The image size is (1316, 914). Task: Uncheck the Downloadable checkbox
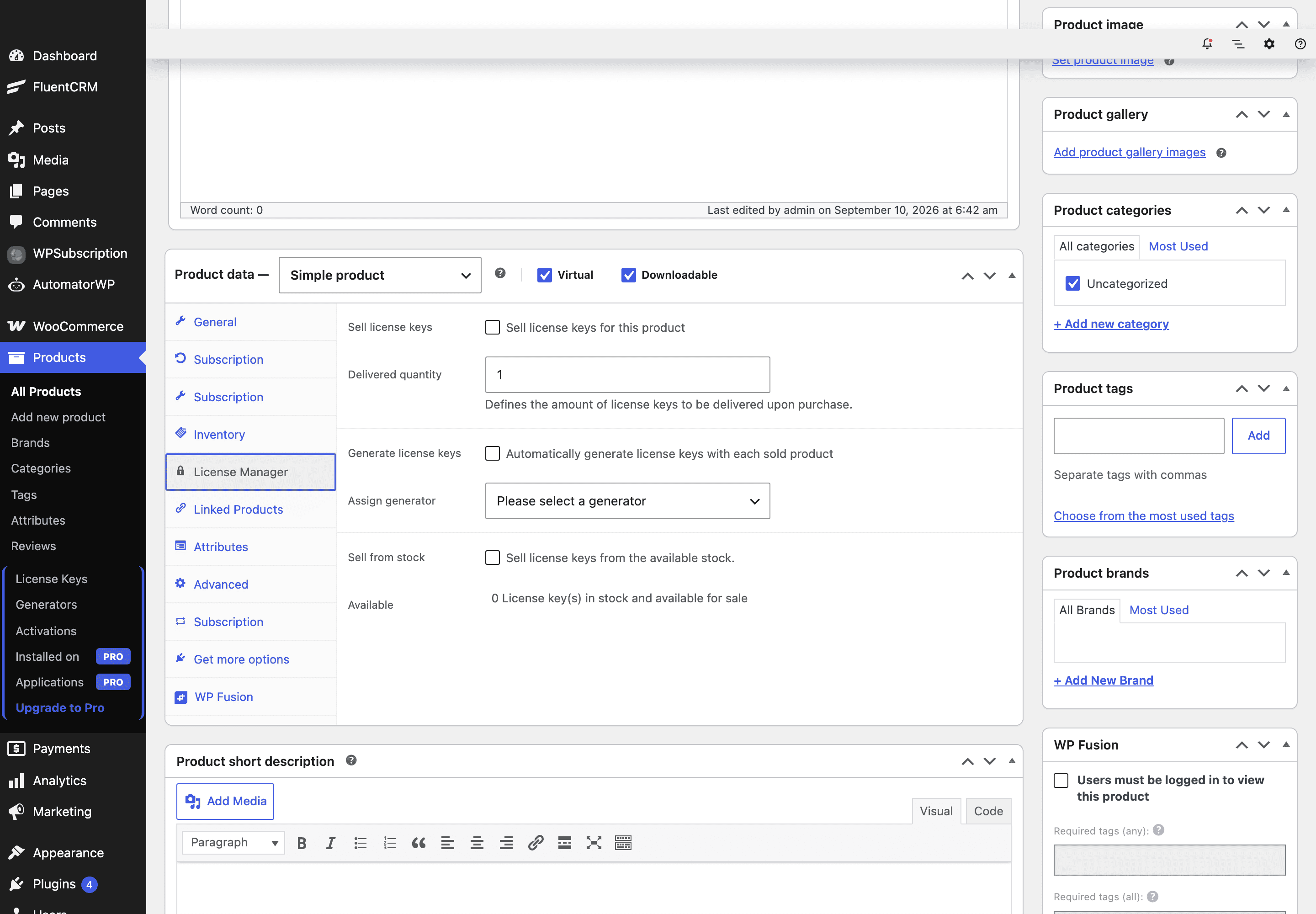click(628, 275)
